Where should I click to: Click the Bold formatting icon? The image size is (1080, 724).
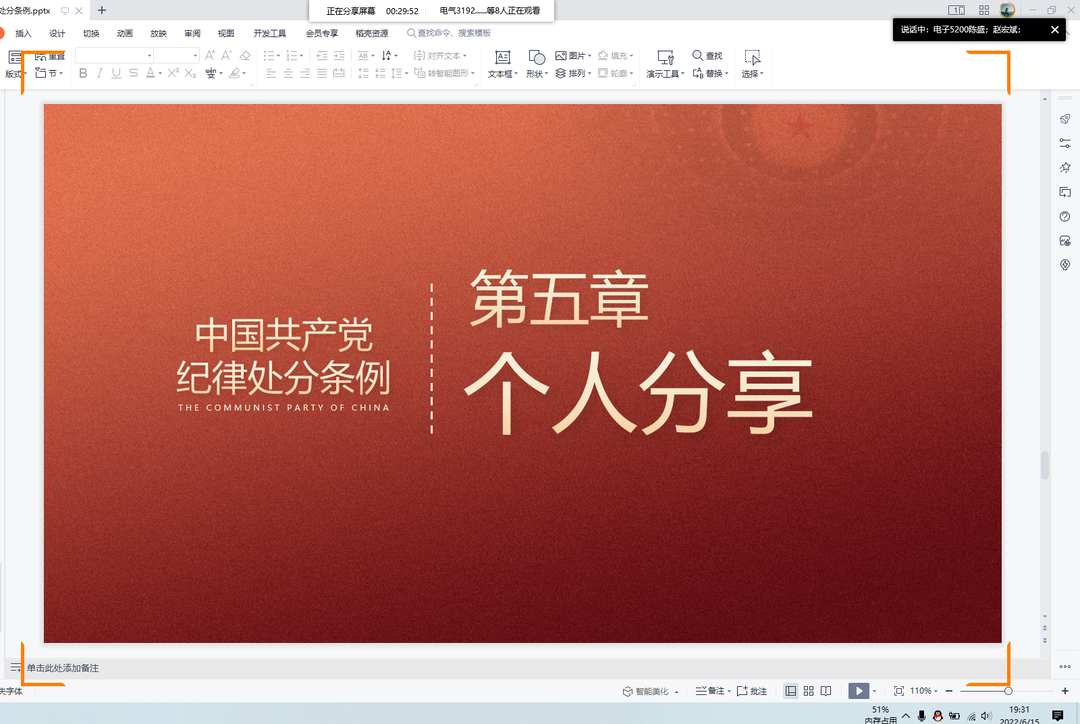tap(83, 73)
